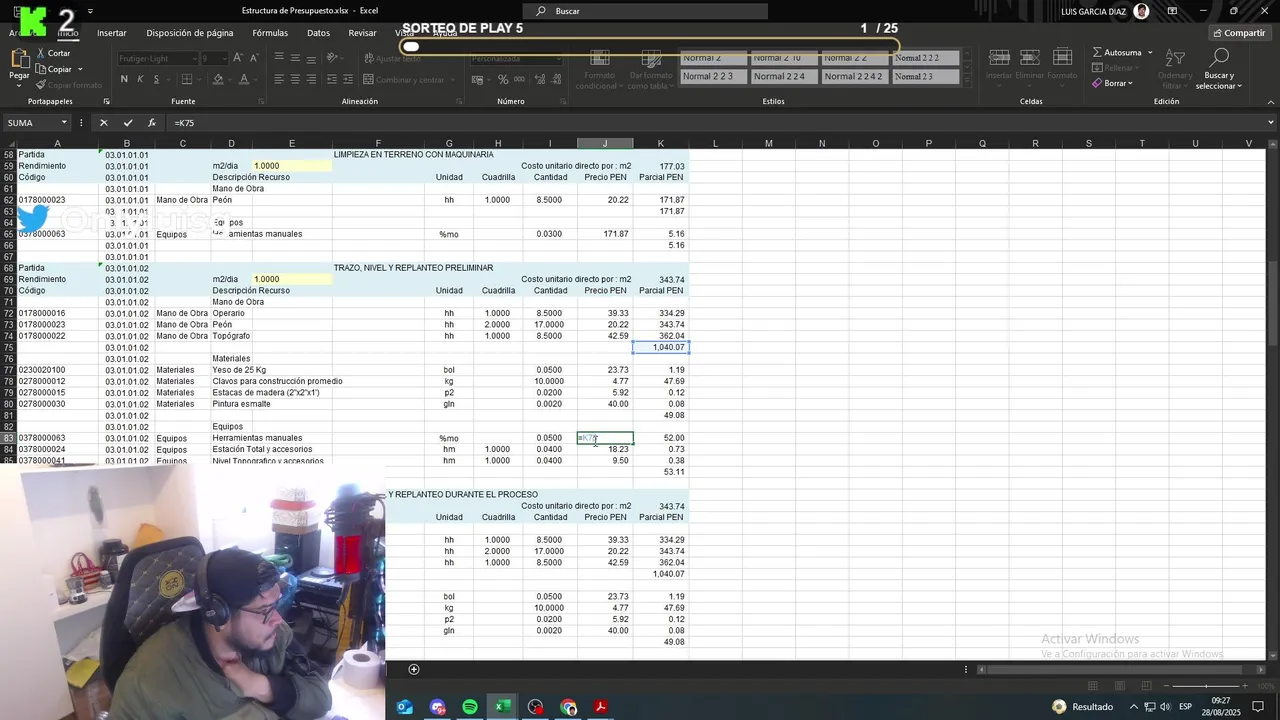Image resolution: width=1280 pixels, height=720 pixels.
Task: Open Outlook from the taskbar
Action: coord(405,707)
